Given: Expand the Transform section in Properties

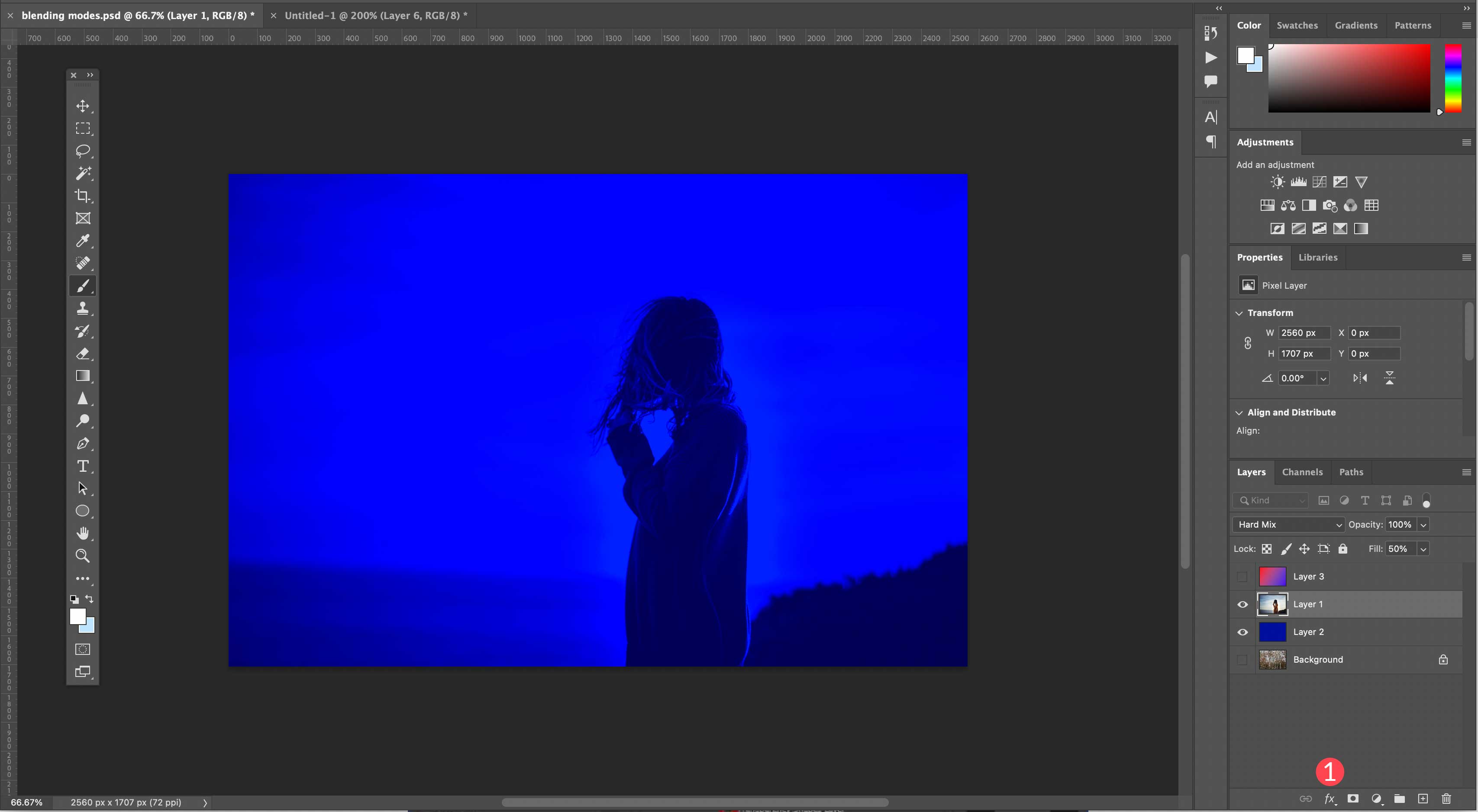Looking at the screenshot, I should click(1239, 312).
